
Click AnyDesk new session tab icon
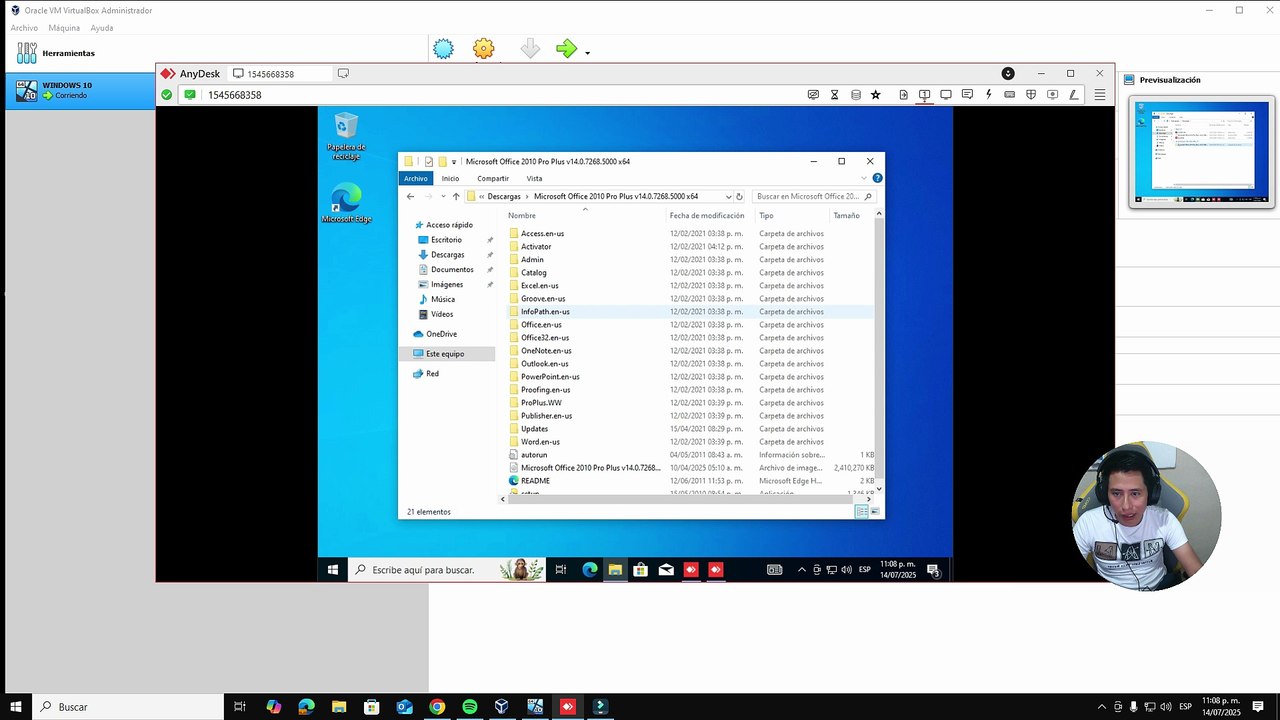click(x=343, y=74)
